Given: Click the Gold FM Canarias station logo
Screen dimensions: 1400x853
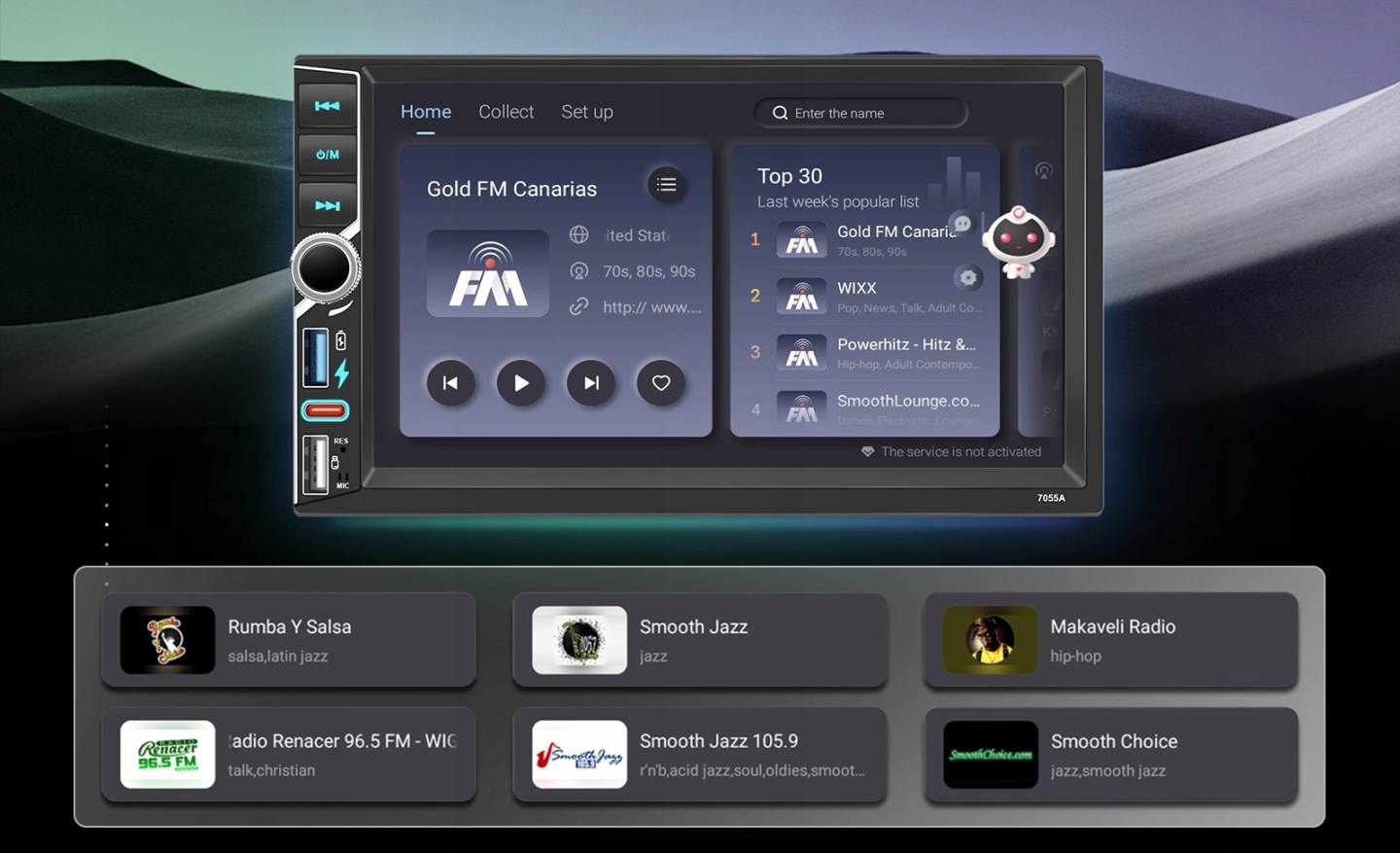Looking at the screenshot, I should click(488, 273).
